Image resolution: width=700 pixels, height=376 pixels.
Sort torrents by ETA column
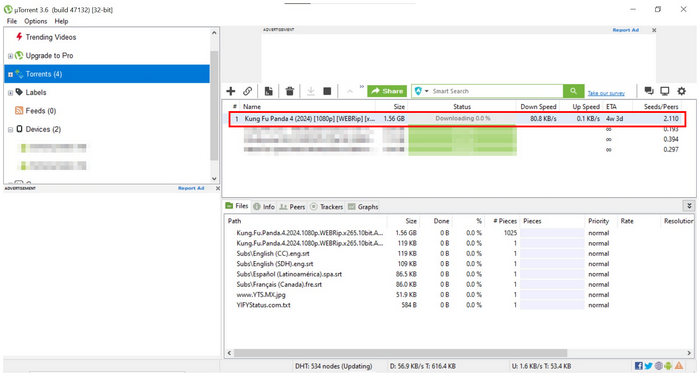pyautogui.click(x=611, y=107)
